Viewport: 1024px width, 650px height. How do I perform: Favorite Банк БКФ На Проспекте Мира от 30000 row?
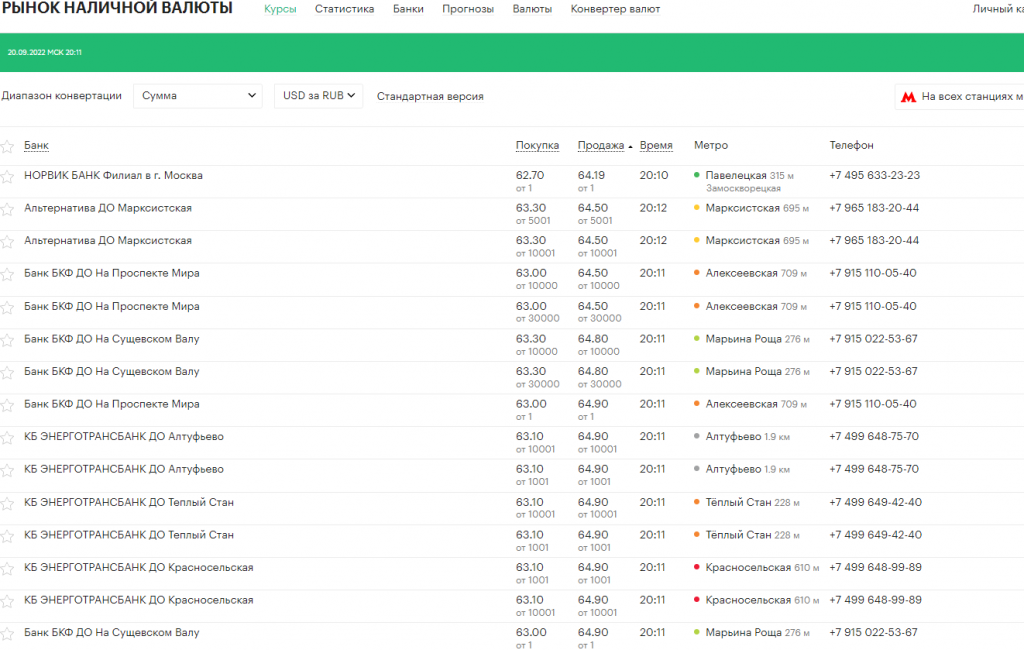[7, 307]
